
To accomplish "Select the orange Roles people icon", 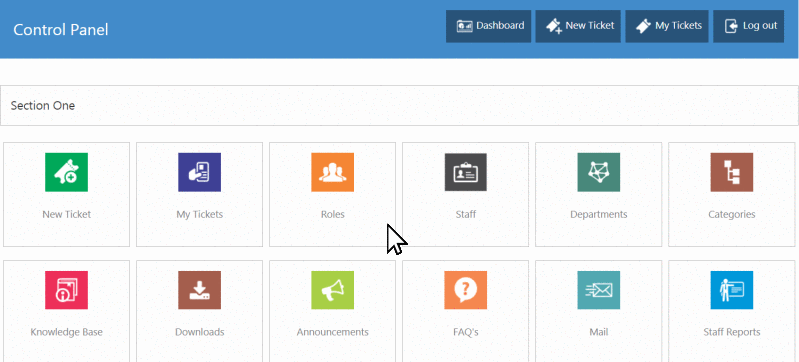I will coord(332,172).
